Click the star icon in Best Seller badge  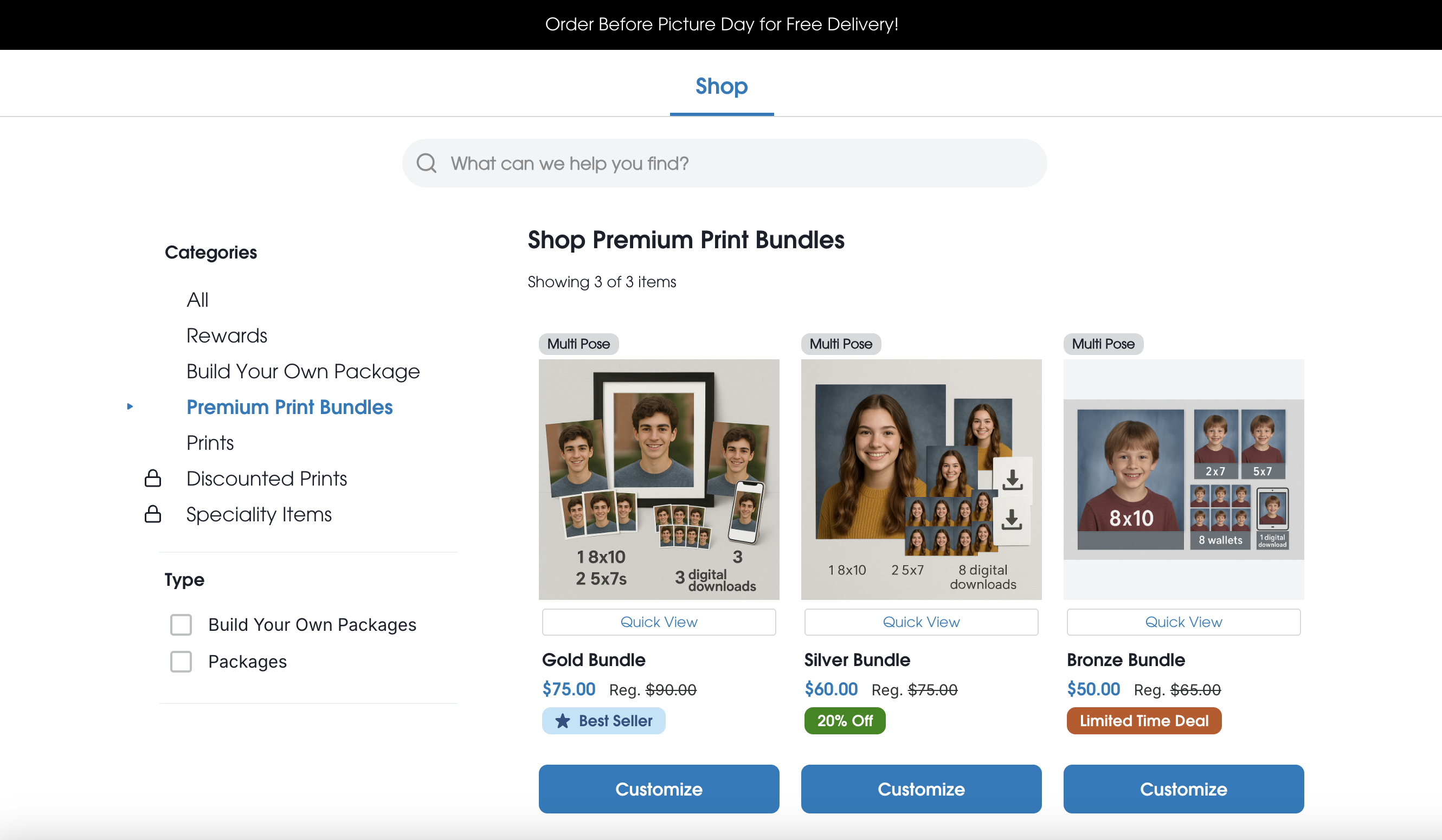click(563, 721)
